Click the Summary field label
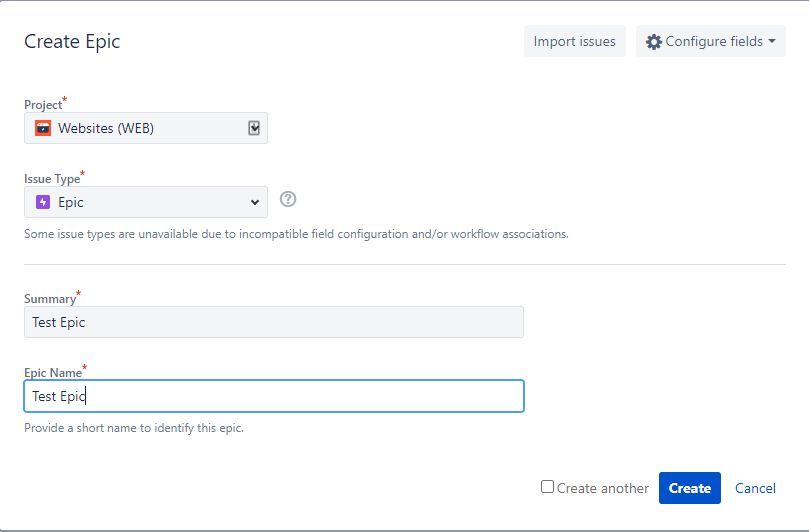Viewport: 809px width, 532px height. click(50, 299)
